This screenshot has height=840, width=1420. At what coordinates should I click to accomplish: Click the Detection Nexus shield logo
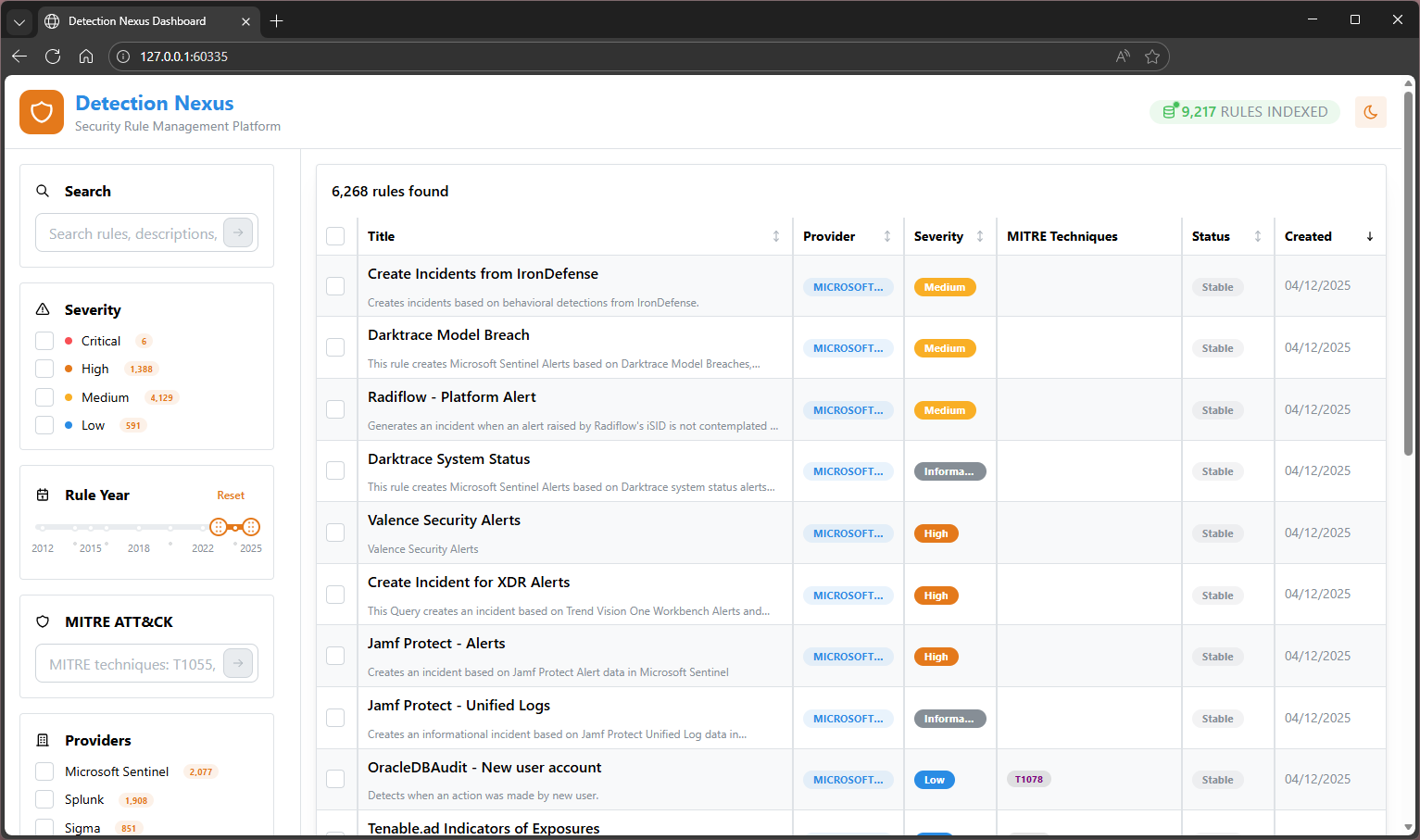pos(42,112)
